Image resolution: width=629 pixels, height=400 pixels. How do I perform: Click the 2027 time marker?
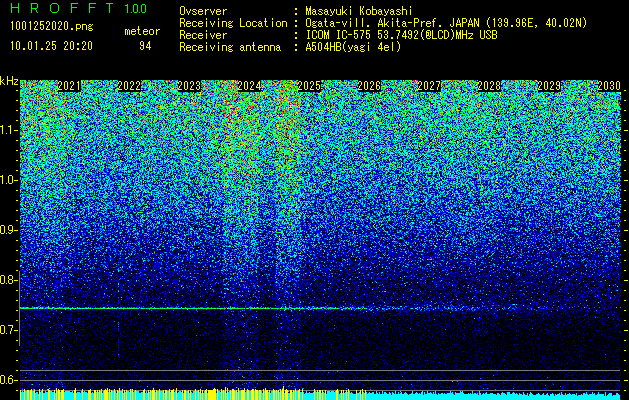coord(429,86)
